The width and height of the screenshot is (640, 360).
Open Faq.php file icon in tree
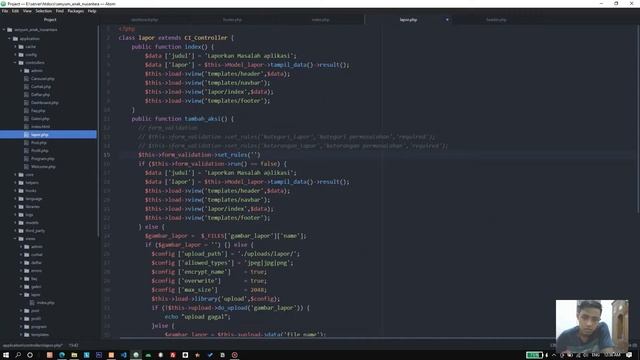point(27,111)
